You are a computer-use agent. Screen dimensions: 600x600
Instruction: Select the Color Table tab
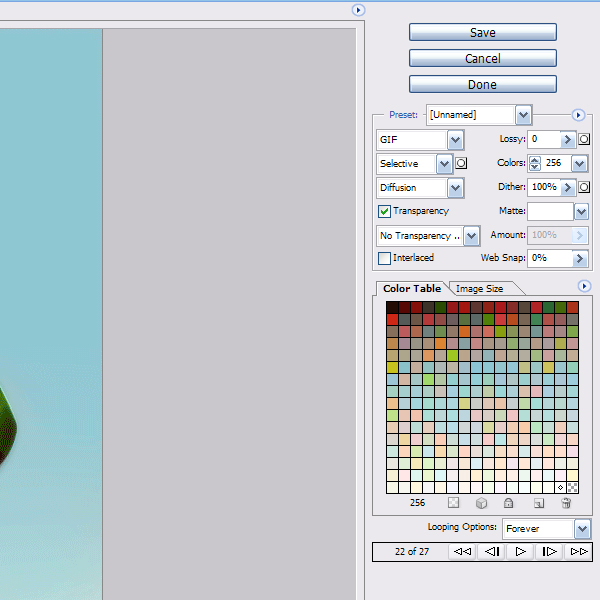tap(412, 289)
